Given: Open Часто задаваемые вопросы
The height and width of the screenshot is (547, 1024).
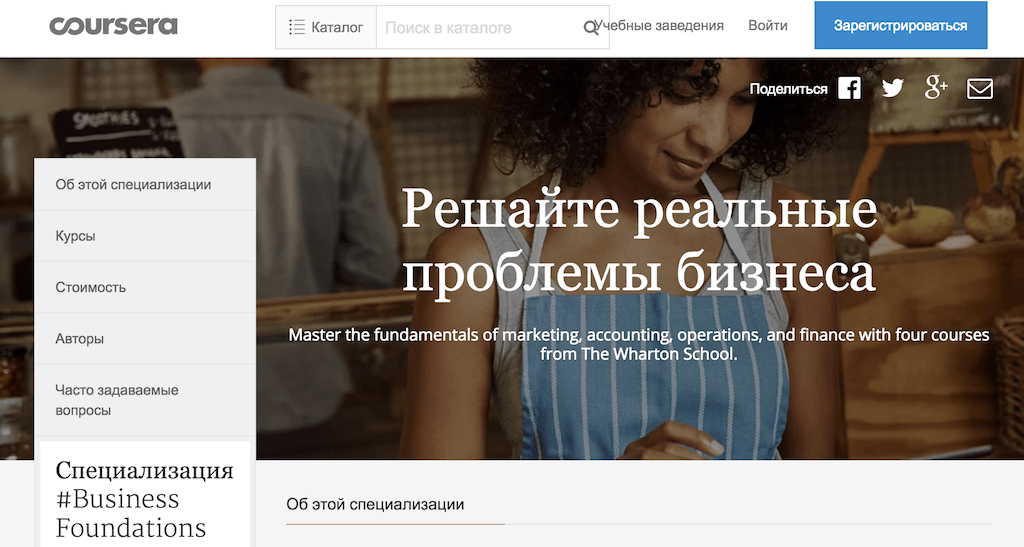Looking at the screenshot, I should [x=145, y=400].
